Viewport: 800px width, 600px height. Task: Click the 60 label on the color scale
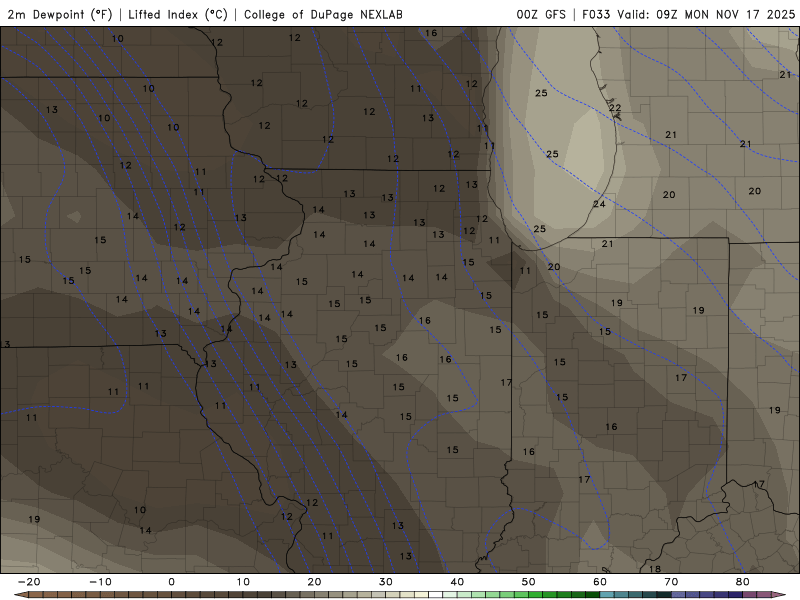600,582
